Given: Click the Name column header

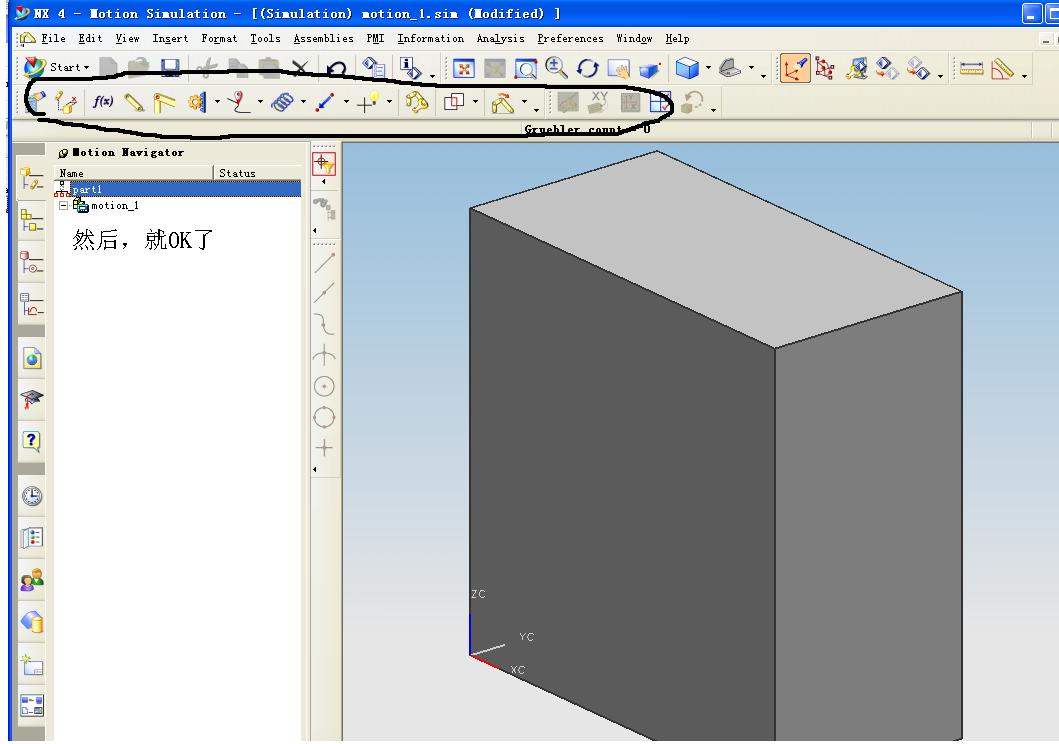Looking at the screenshot, I should [133, 173].
